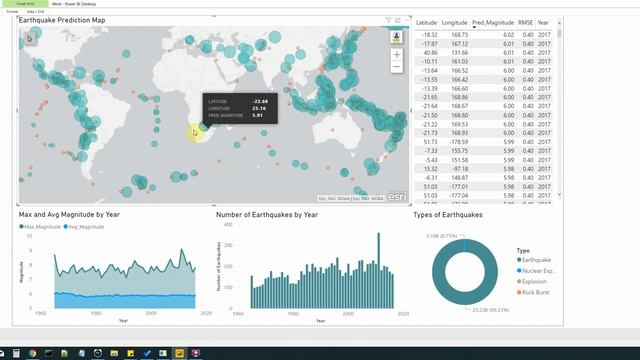
Task: Select Rock Burst in Type legend
Action: (533, 292)
